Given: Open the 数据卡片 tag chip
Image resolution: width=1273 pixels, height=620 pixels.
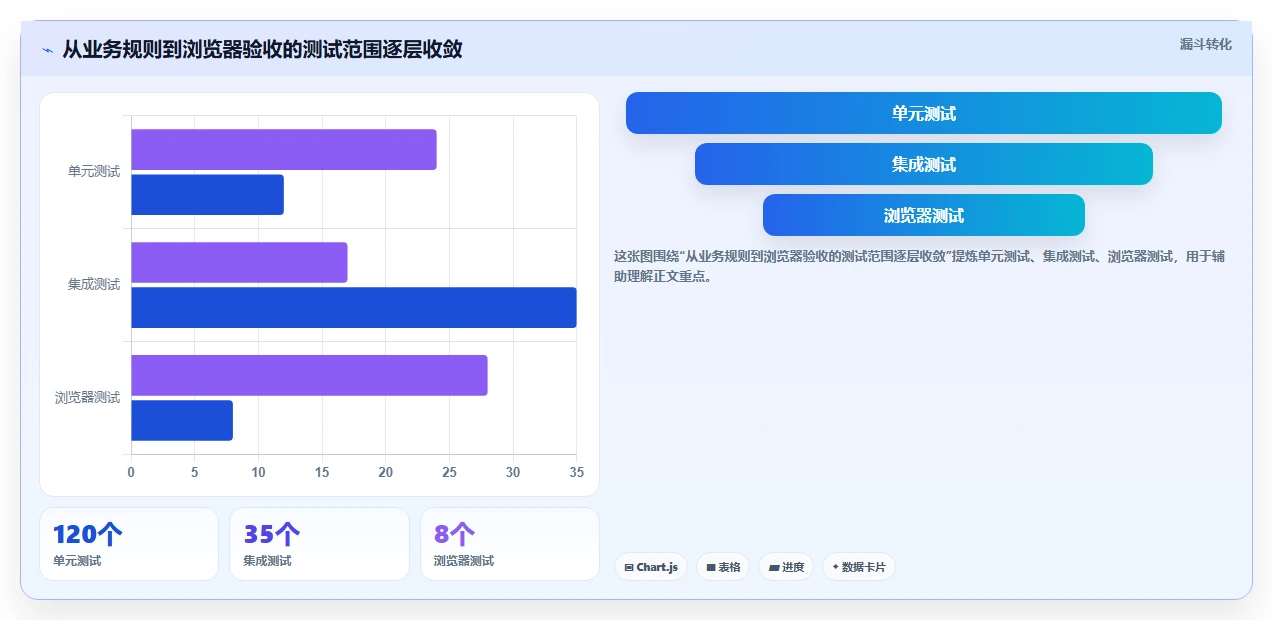Looking at the screenshot, I should [x=858, y=567].
